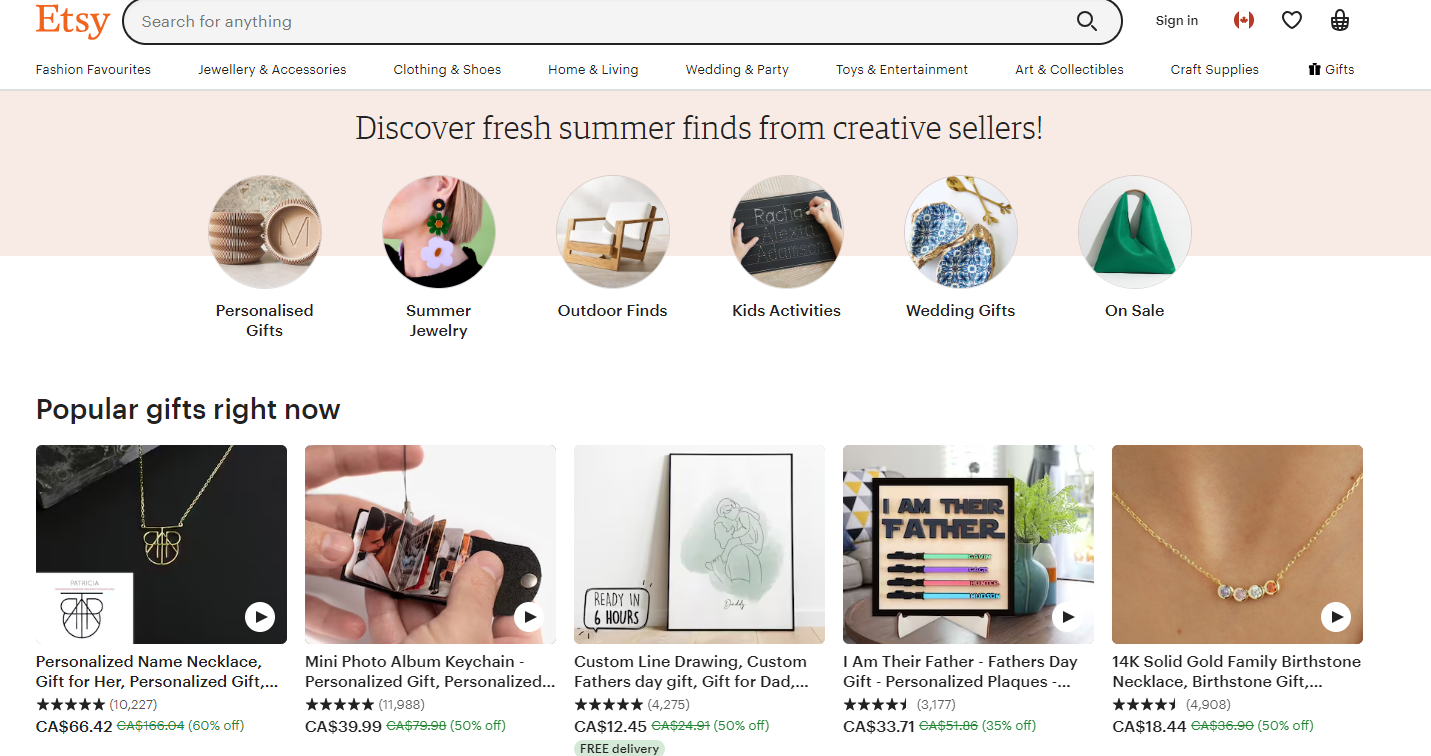1431x756 pixels.
Task: Open the Gifts menu with gift icon
Action: [1331, 69]
